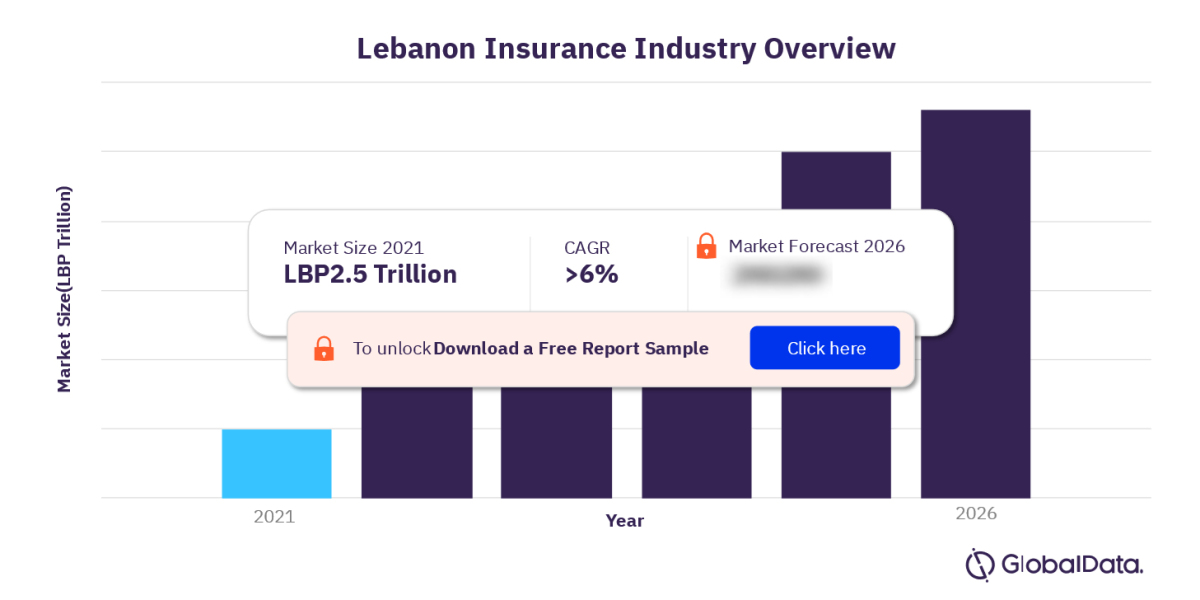The height and width of the screenshot is (600, 1200).
Task: Click the 2026 axis tick label
Action: (x=976, y=513)
